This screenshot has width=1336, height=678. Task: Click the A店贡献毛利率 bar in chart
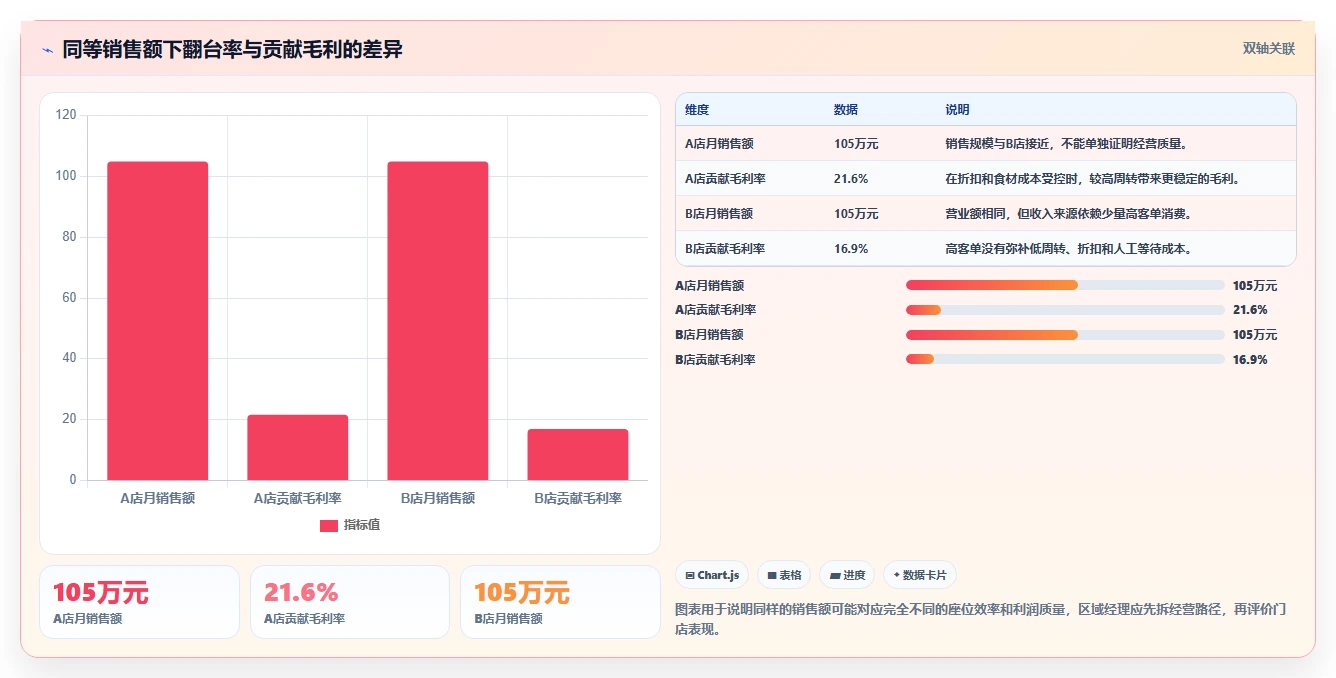click(298, 447)
